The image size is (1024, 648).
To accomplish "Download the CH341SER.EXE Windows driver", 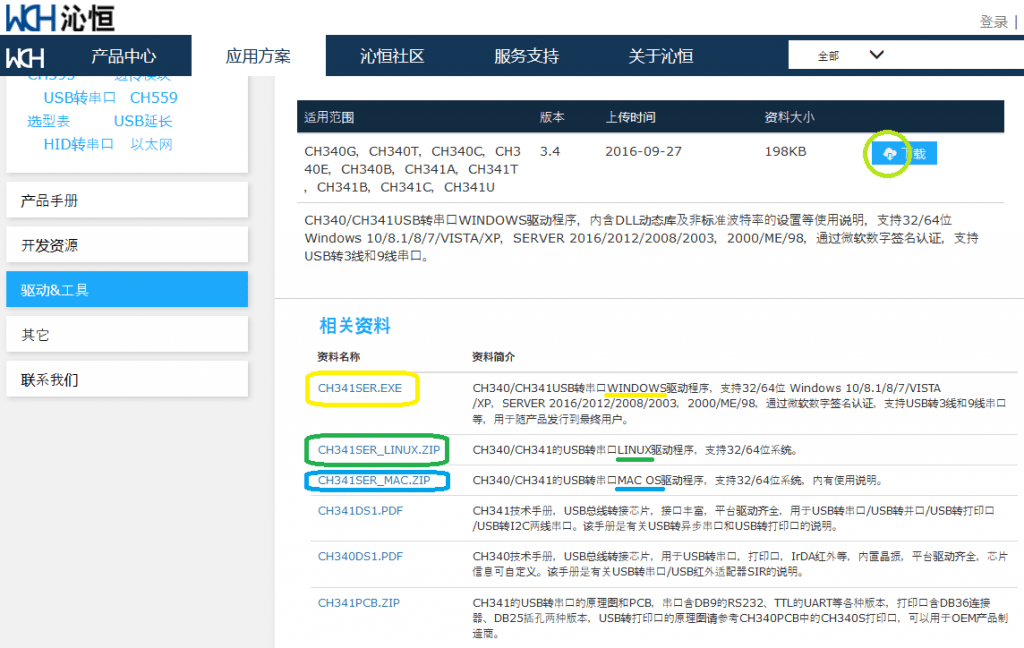I will pyautogui.click(x=360, y=388).
